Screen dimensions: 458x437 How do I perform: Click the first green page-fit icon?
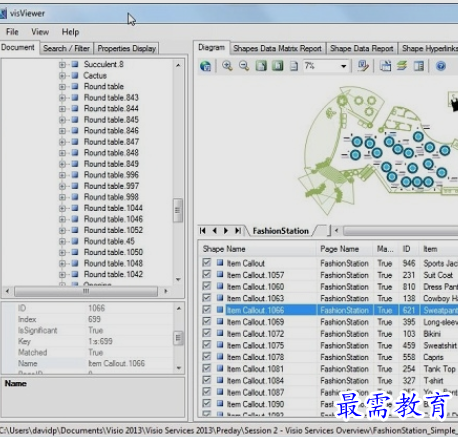click(261, 66)
